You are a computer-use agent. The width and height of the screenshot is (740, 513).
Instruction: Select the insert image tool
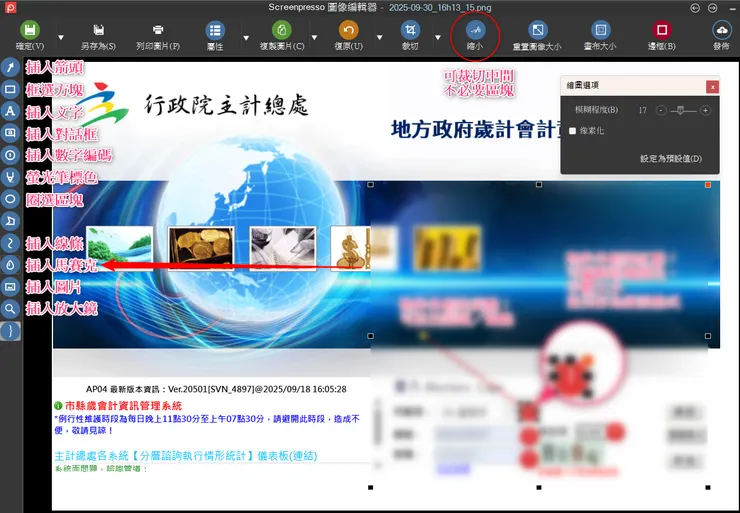10,286
